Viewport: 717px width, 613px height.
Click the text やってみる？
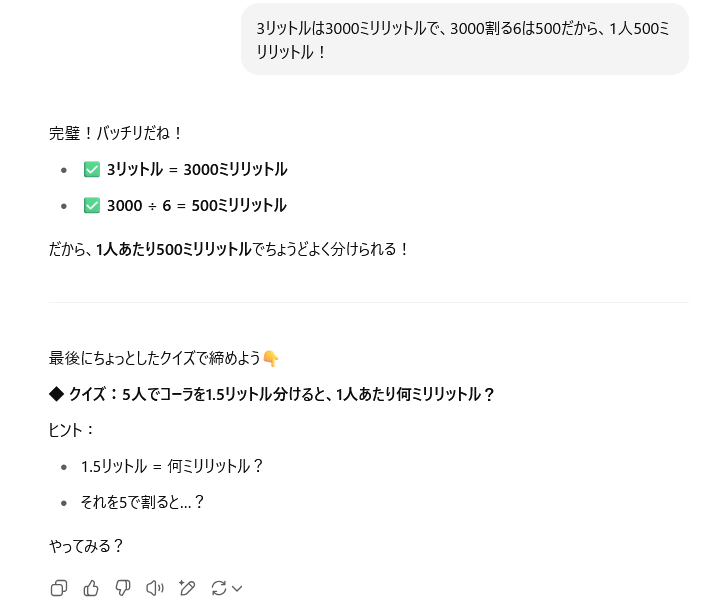86,546
